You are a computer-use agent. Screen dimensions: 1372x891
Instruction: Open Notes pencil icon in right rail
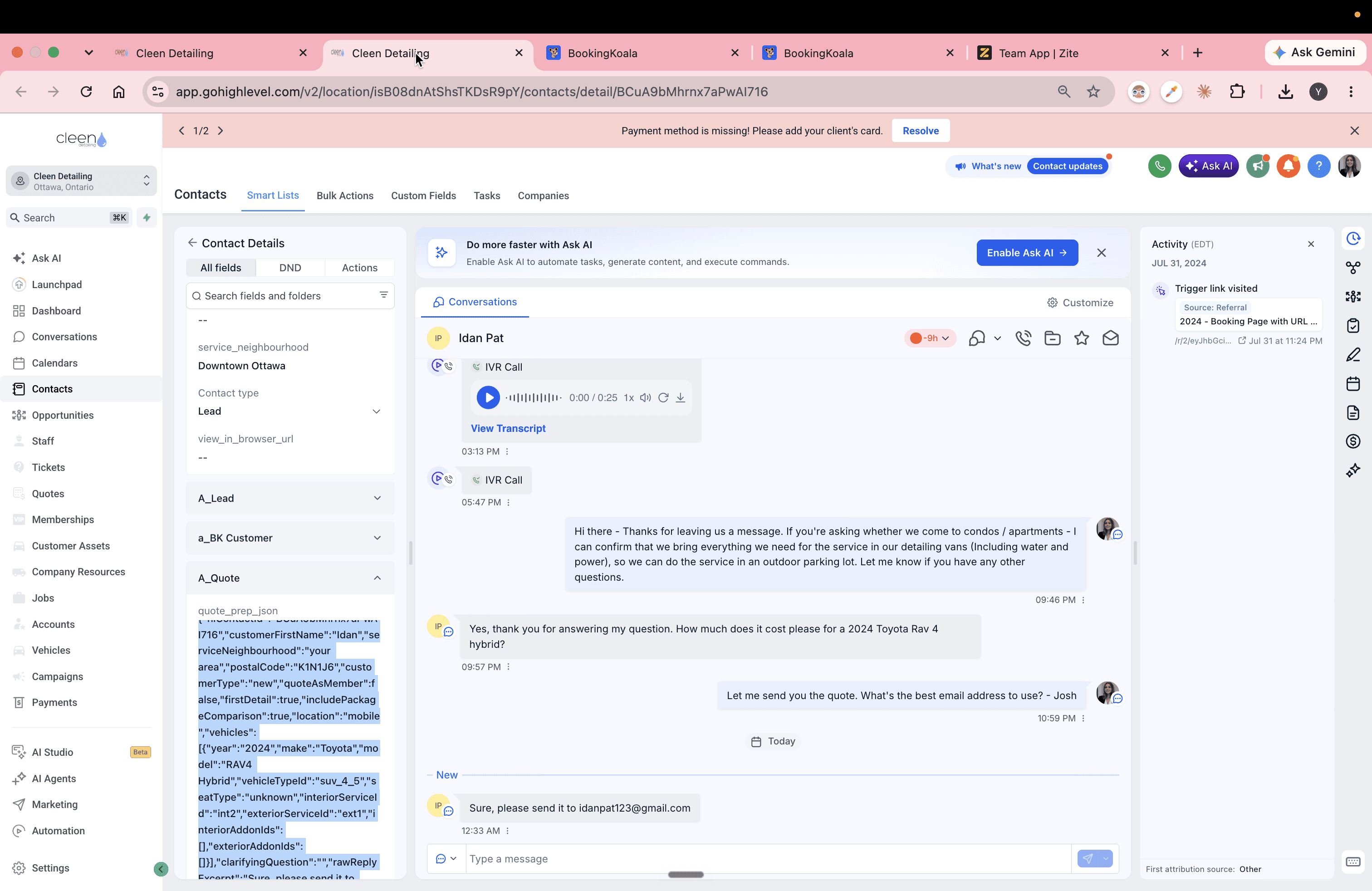[x=1353, y=354]
